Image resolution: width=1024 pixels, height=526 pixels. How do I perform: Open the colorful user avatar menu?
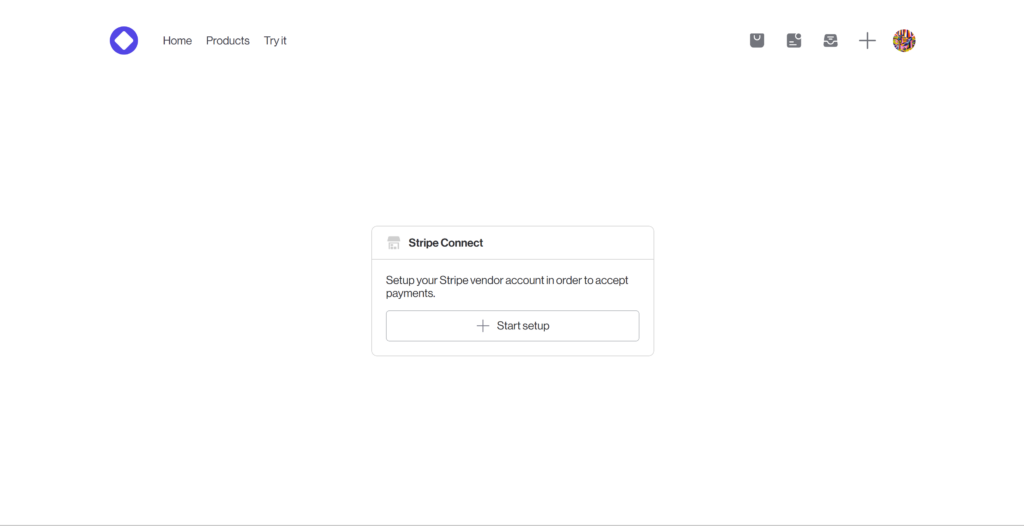904,41
